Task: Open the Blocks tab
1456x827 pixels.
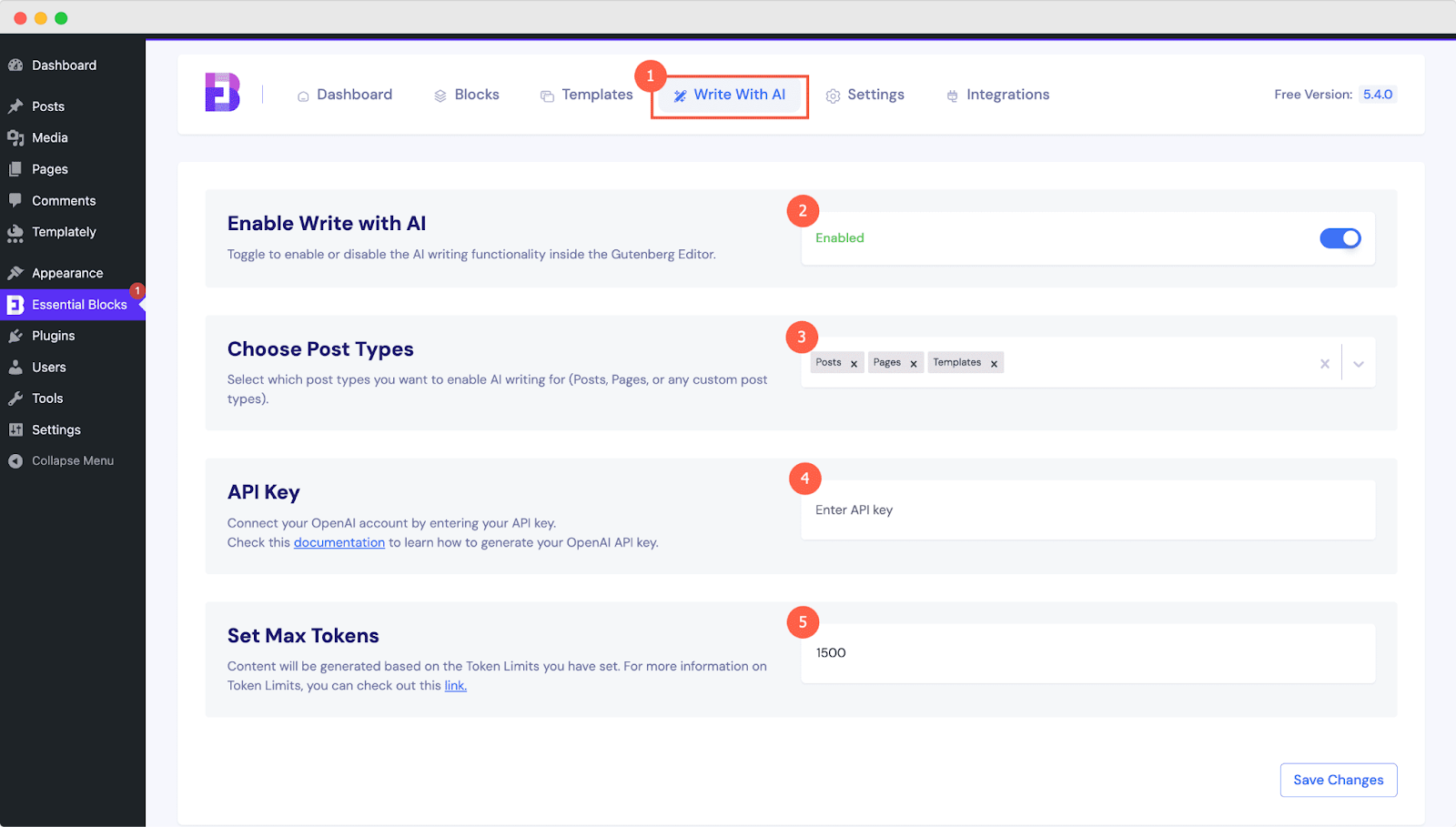Action: coord(467,95)
